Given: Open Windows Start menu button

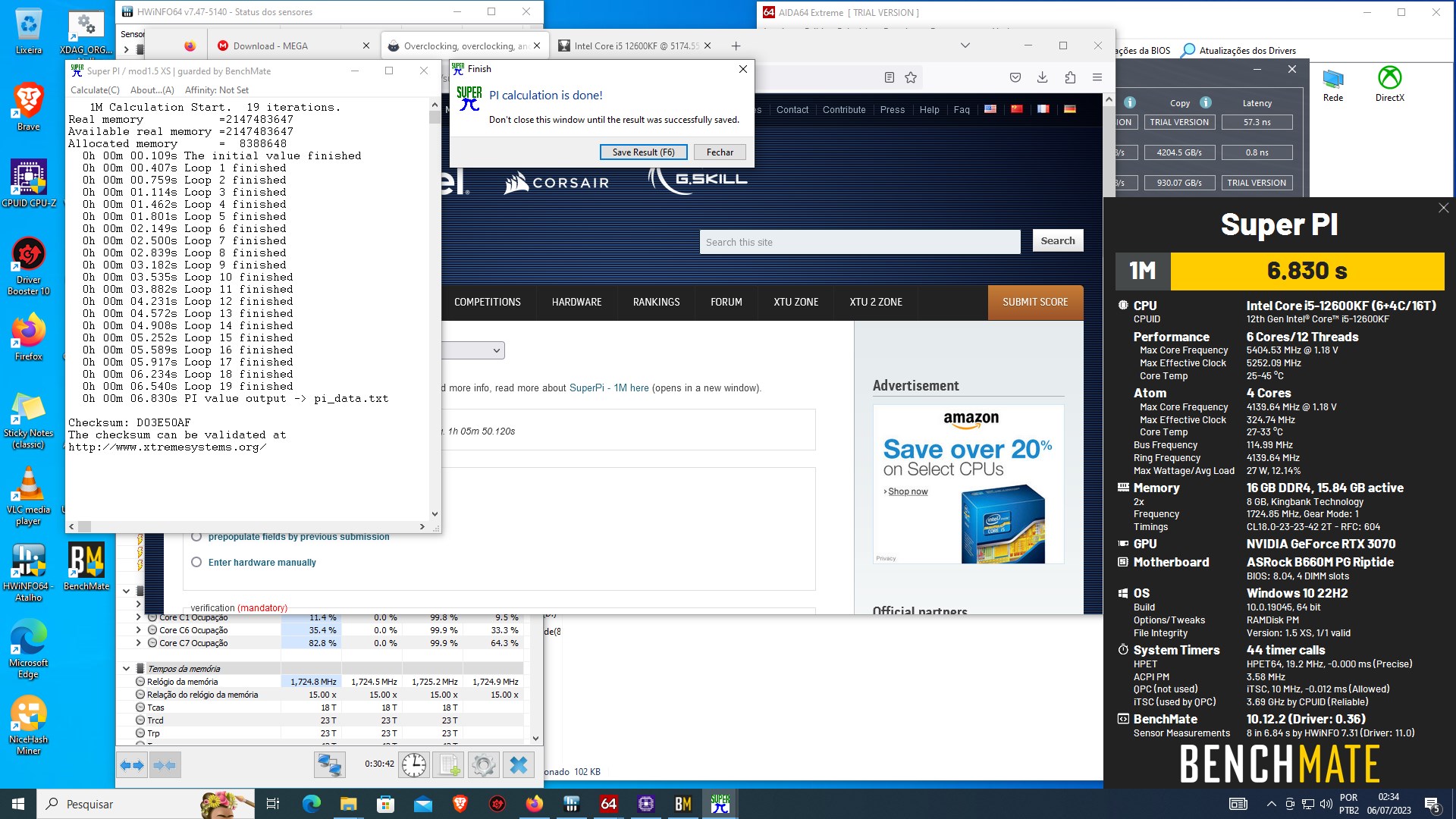Looking at the screenshot, I should [18, 804].
